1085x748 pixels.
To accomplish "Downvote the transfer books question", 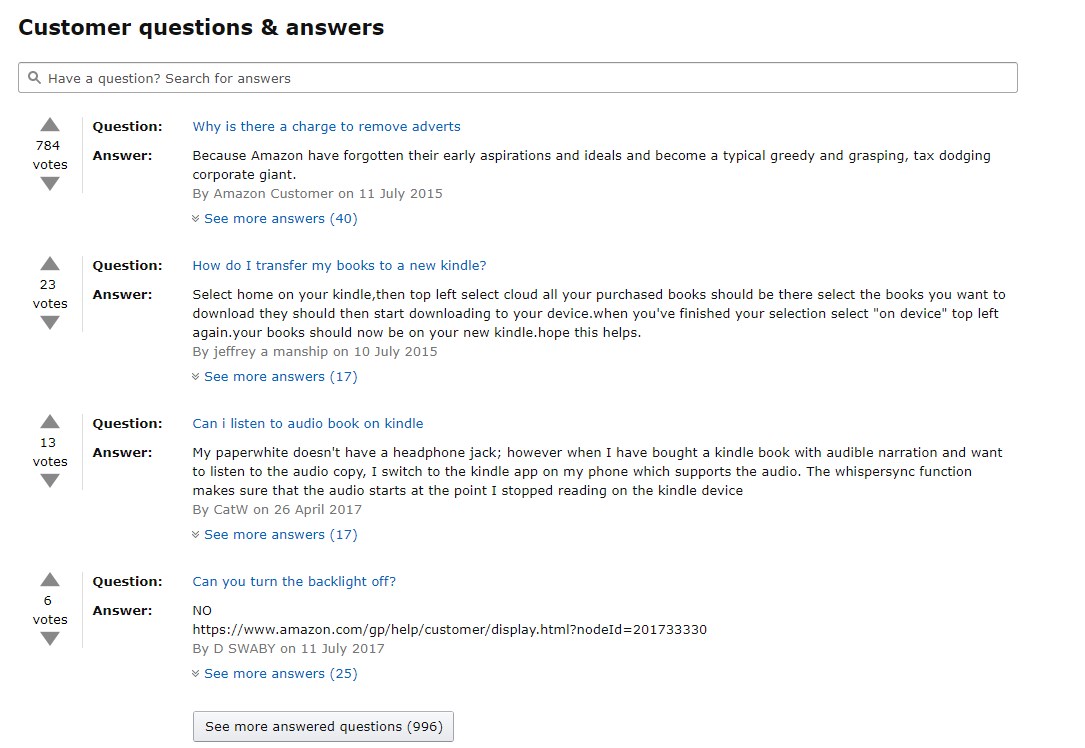I will pyautogui.click(x=50, y=323).
